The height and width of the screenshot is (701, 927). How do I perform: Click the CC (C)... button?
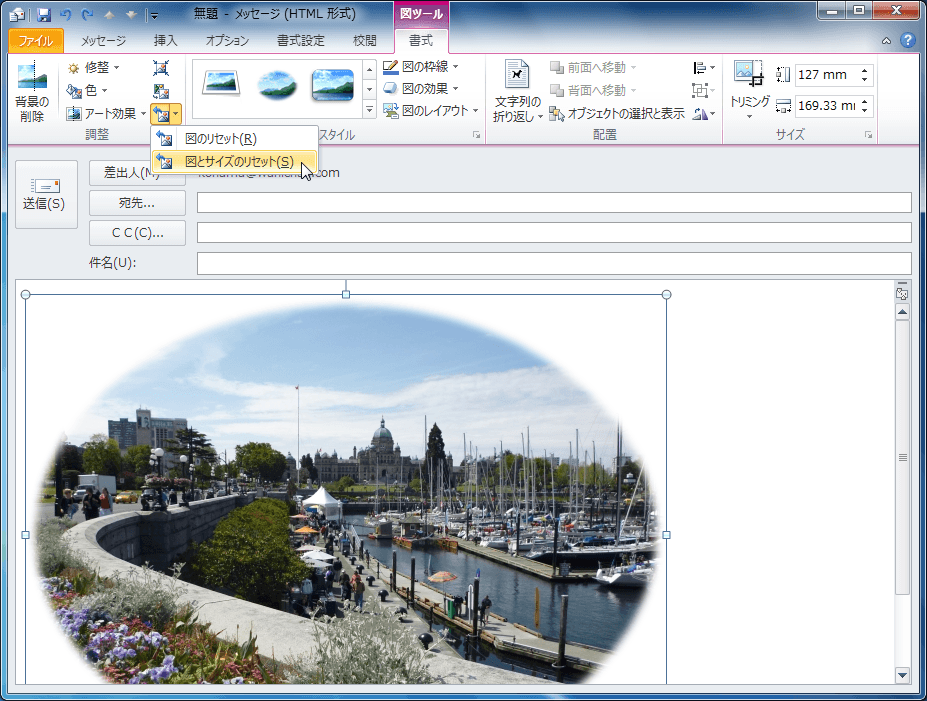click(137, 233)
